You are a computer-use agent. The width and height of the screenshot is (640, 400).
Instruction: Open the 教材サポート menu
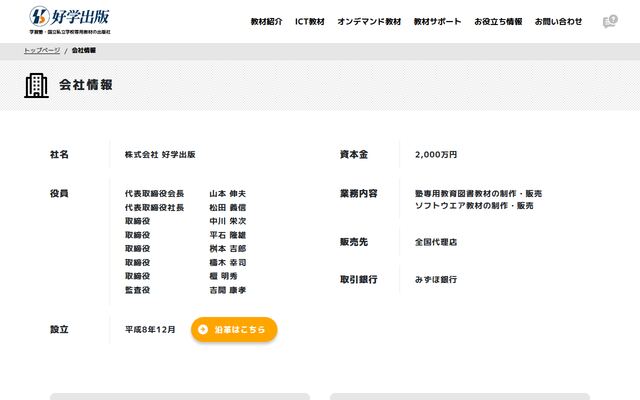[437, 22]
